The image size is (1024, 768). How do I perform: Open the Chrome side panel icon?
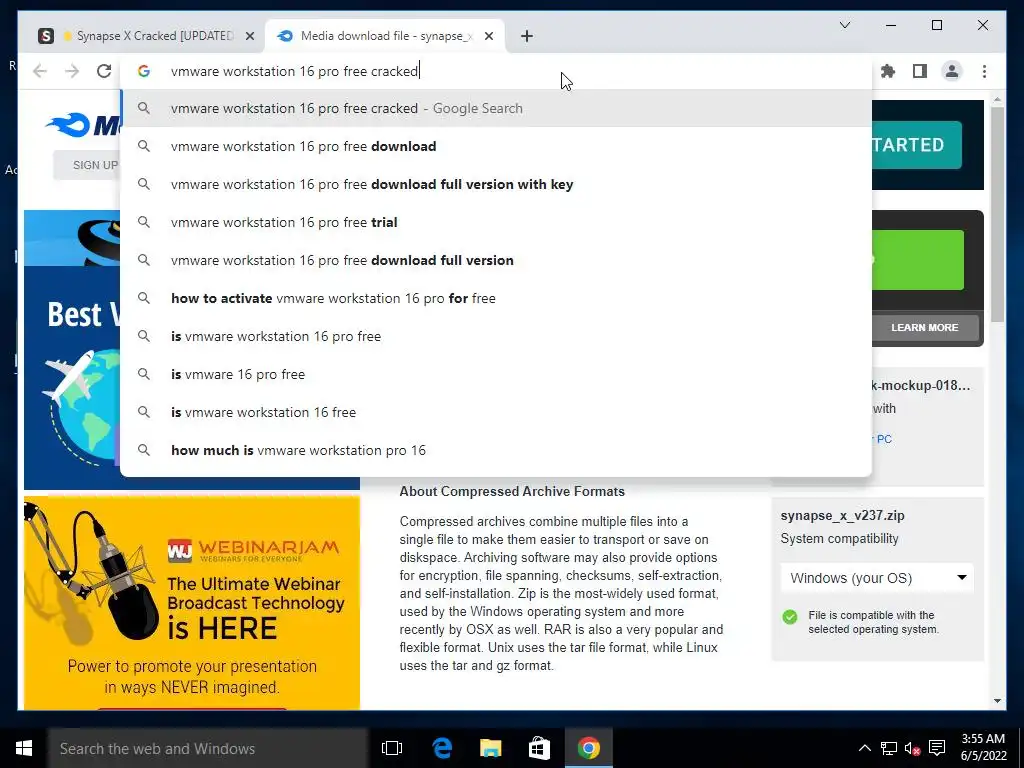[920, 71]
